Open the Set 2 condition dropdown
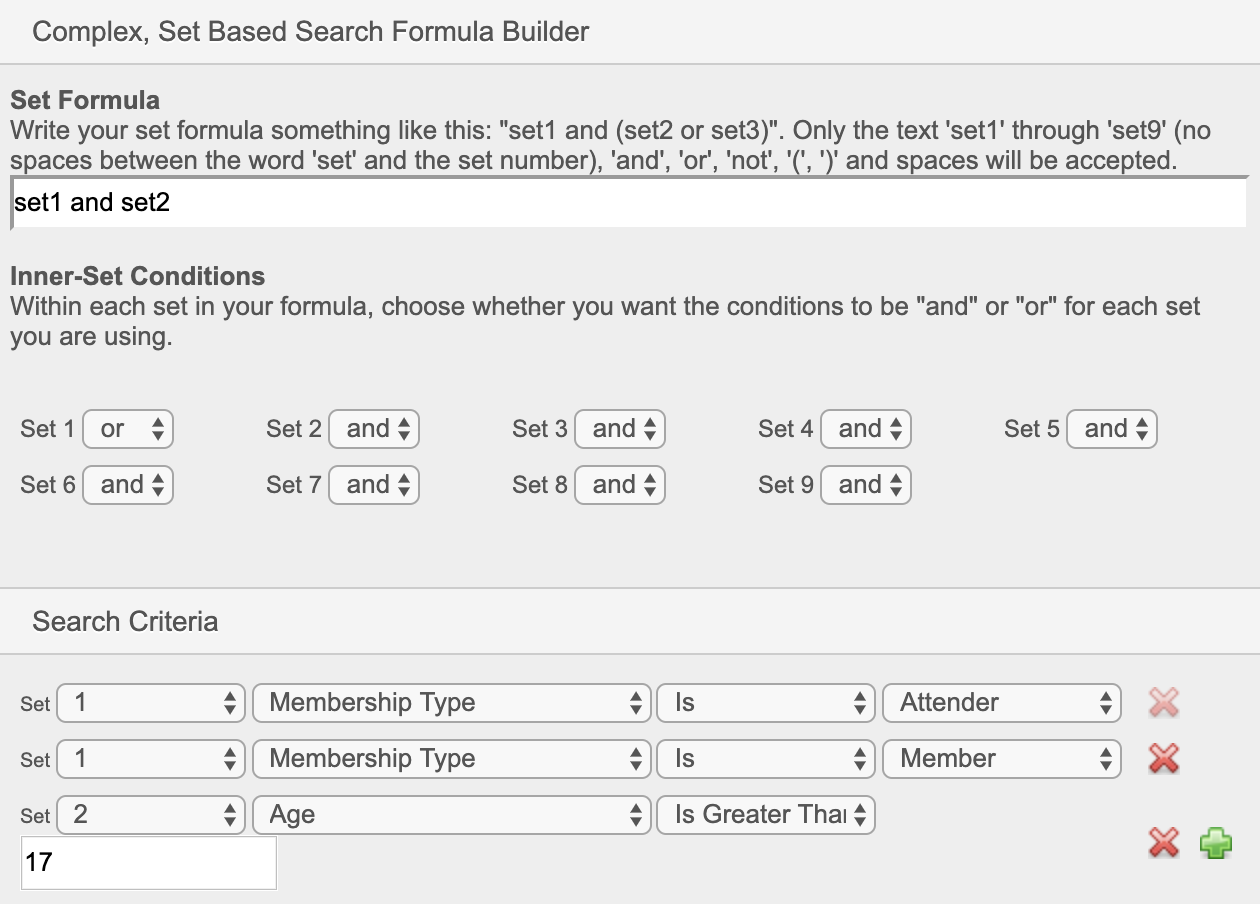The width and height of the screenshot is (1260, 904). point(374,428)
